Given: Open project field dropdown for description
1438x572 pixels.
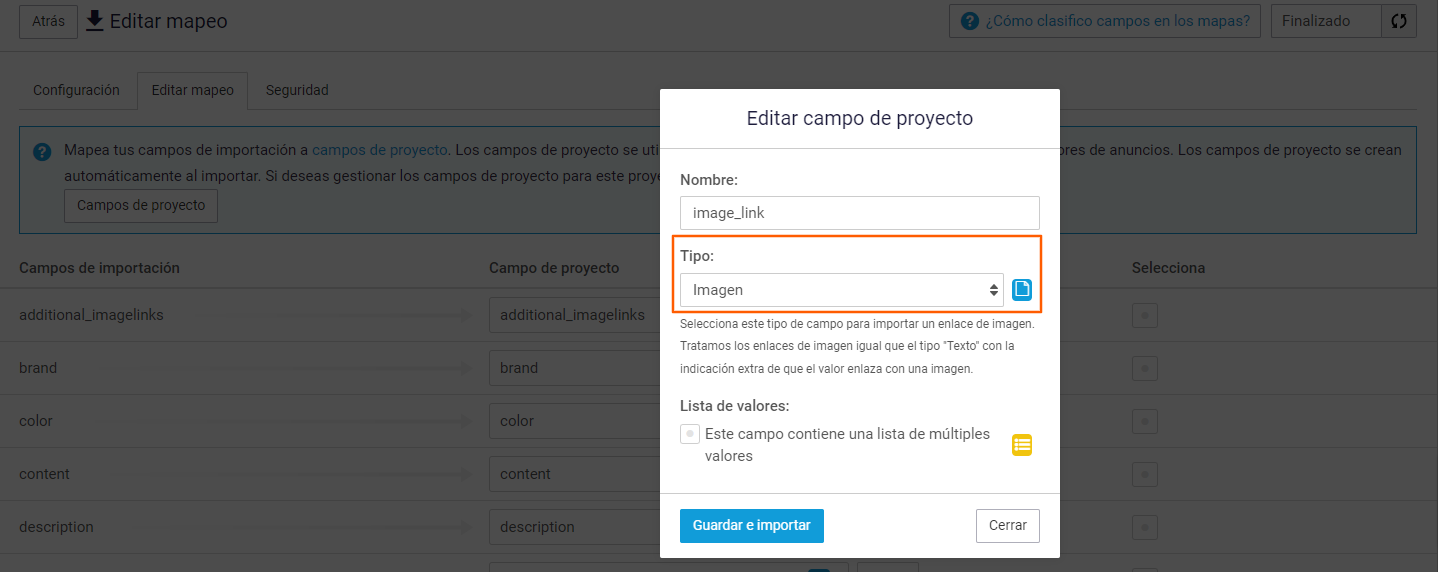Looking at the screenshot, I should (x=574, y=527).
